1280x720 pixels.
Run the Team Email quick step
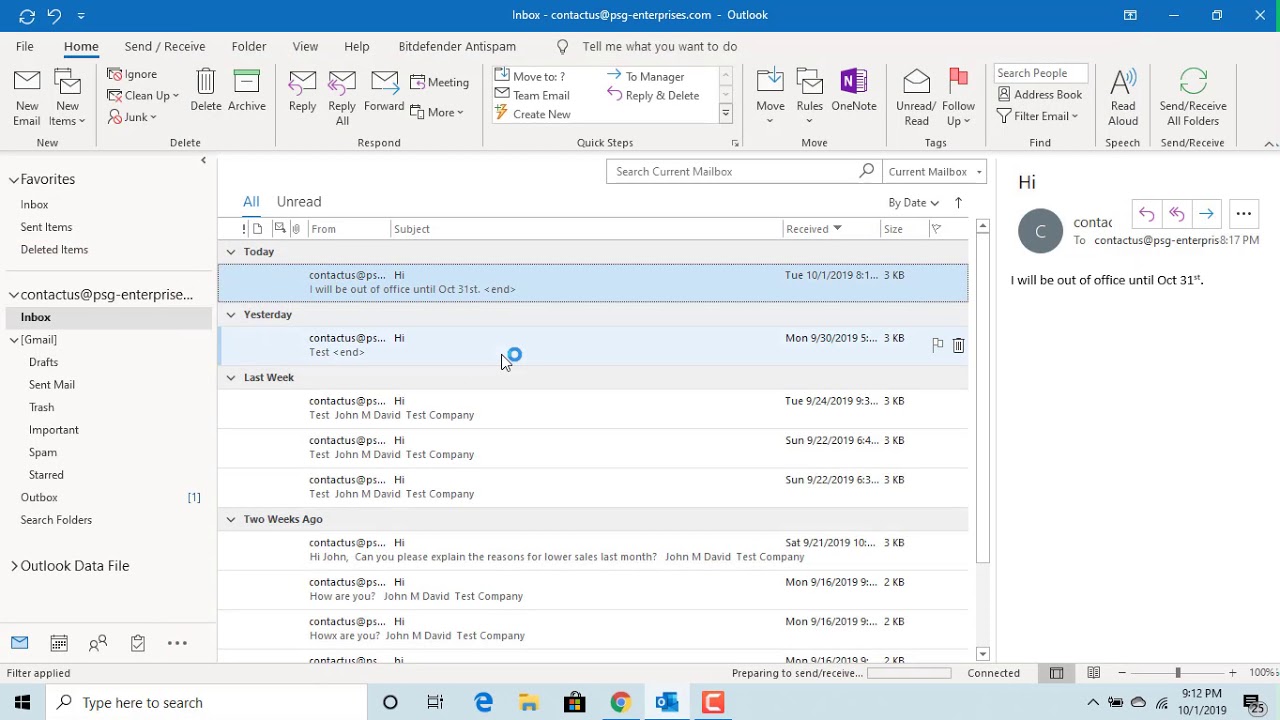[x=532, y=95]
